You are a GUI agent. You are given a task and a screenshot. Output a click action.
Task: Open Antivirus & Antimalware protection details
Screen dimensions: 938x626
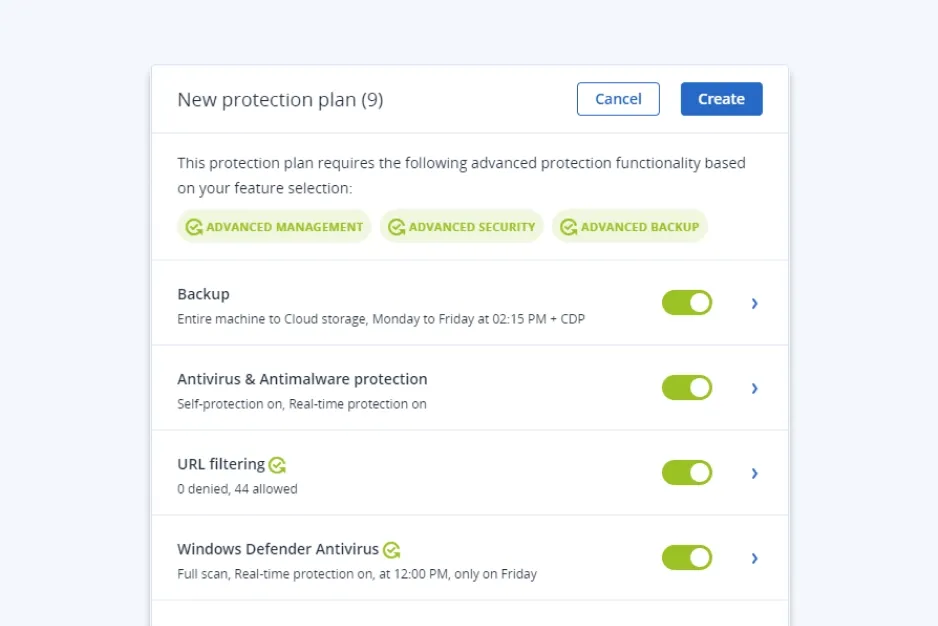[755, 388]
